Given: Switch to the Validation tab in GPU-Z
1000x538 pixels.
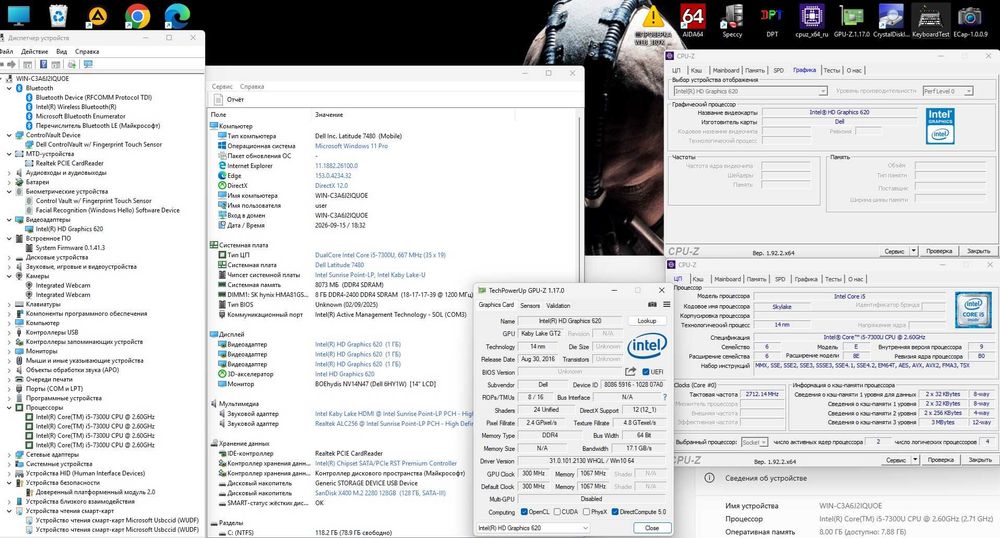Looking at the screenshot, I should 558,305.
